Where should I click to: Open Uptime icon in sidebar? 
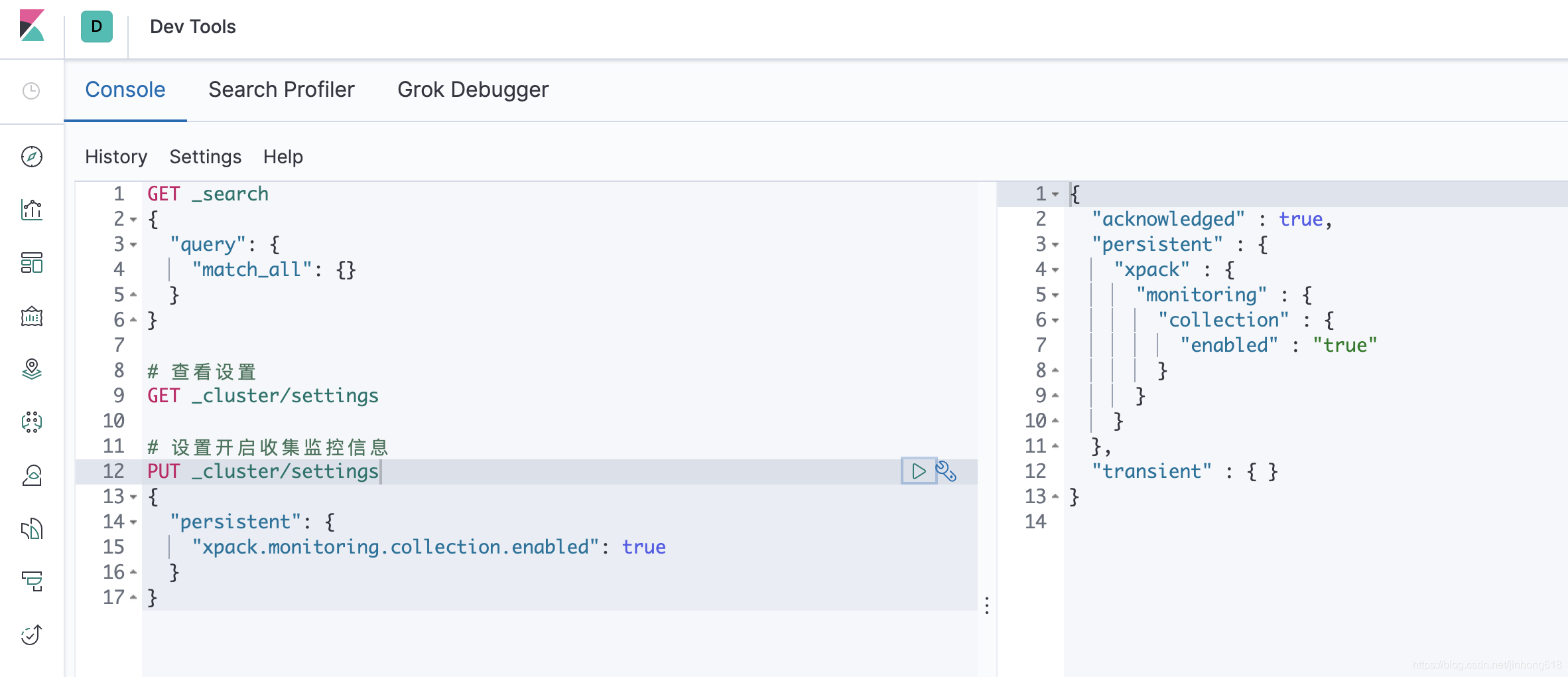coord(31,635)
